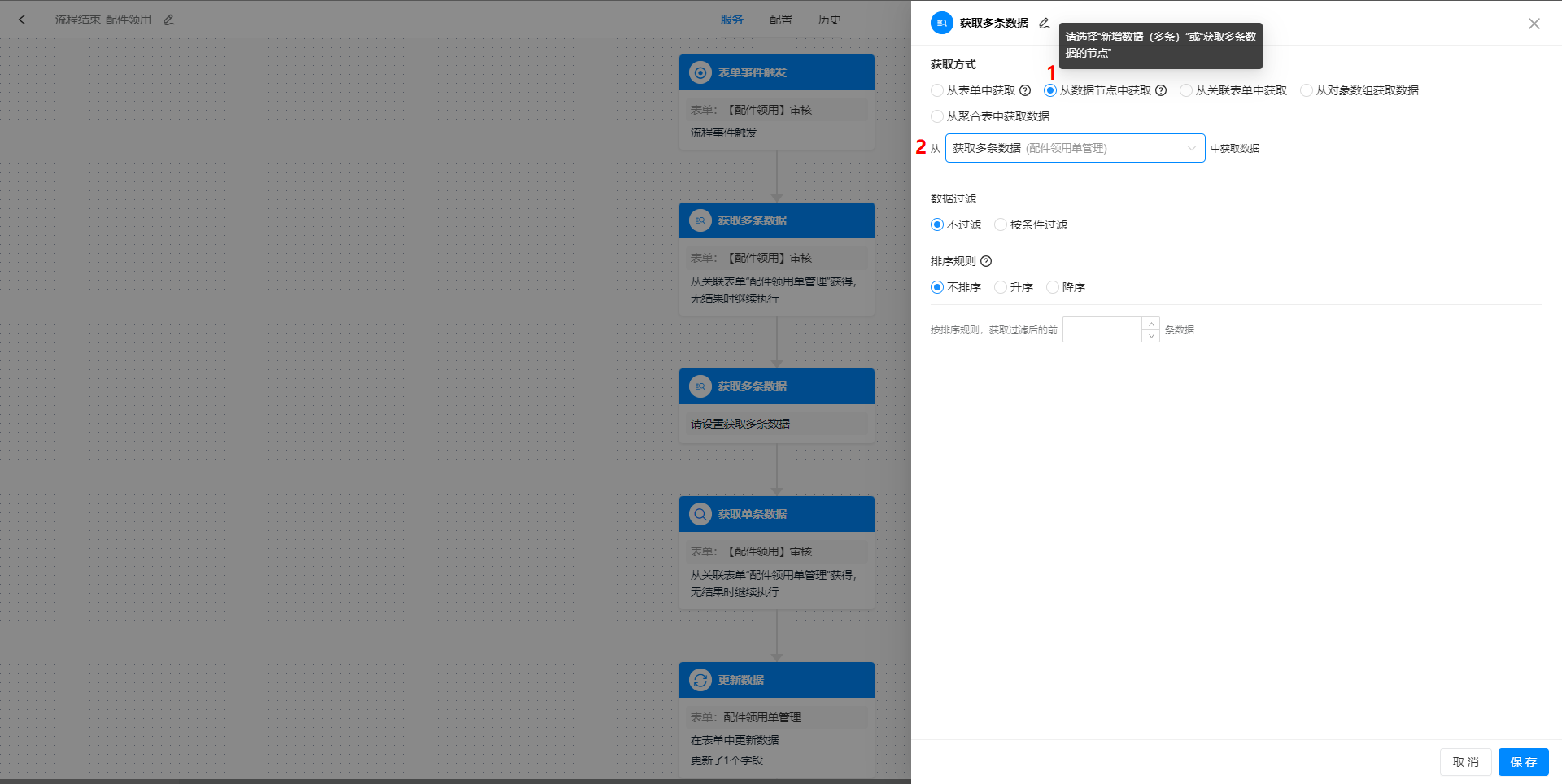Select the 升序 sorting radio option

click(x=1000, y=286)
